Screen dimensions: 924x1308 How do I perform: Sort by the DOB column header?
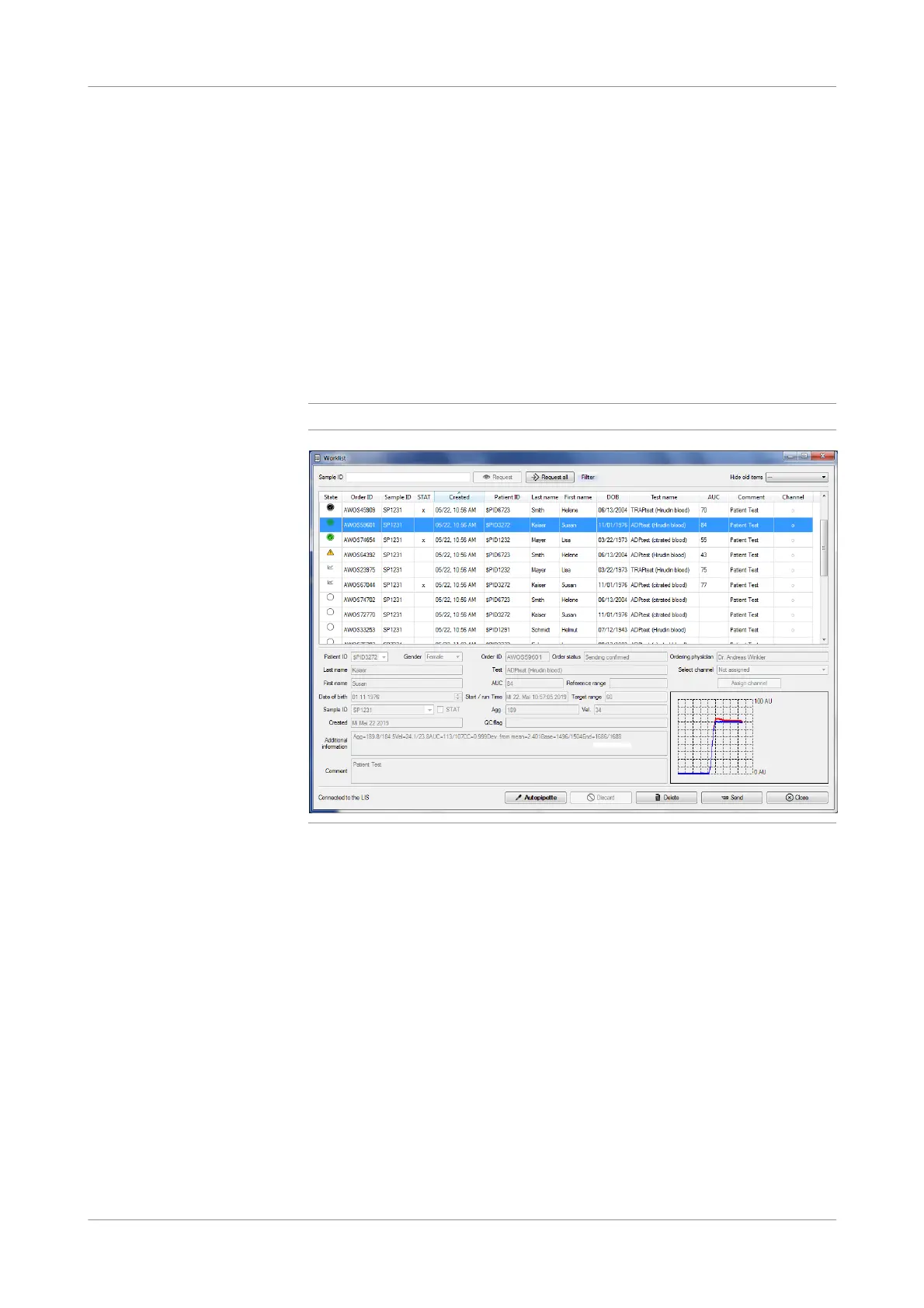pos(613,497)
